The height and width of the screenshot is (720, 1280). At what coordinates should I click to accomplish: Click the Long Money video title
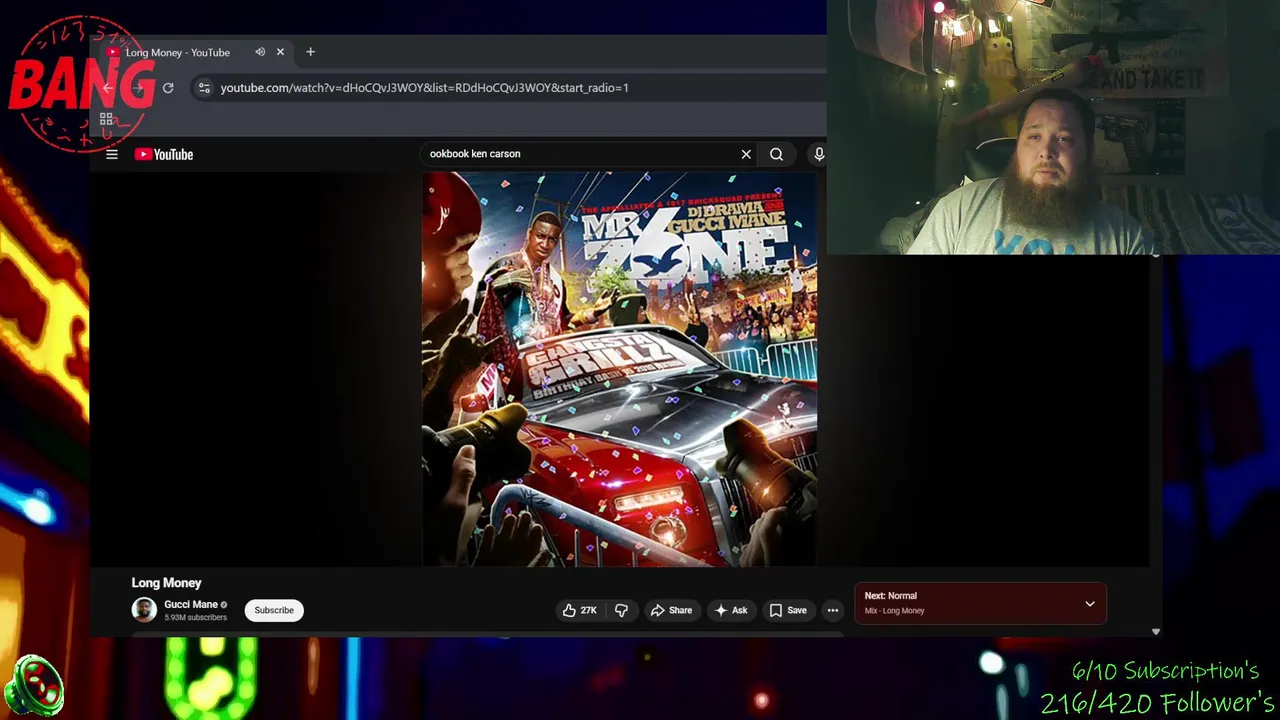click(166, 583)
